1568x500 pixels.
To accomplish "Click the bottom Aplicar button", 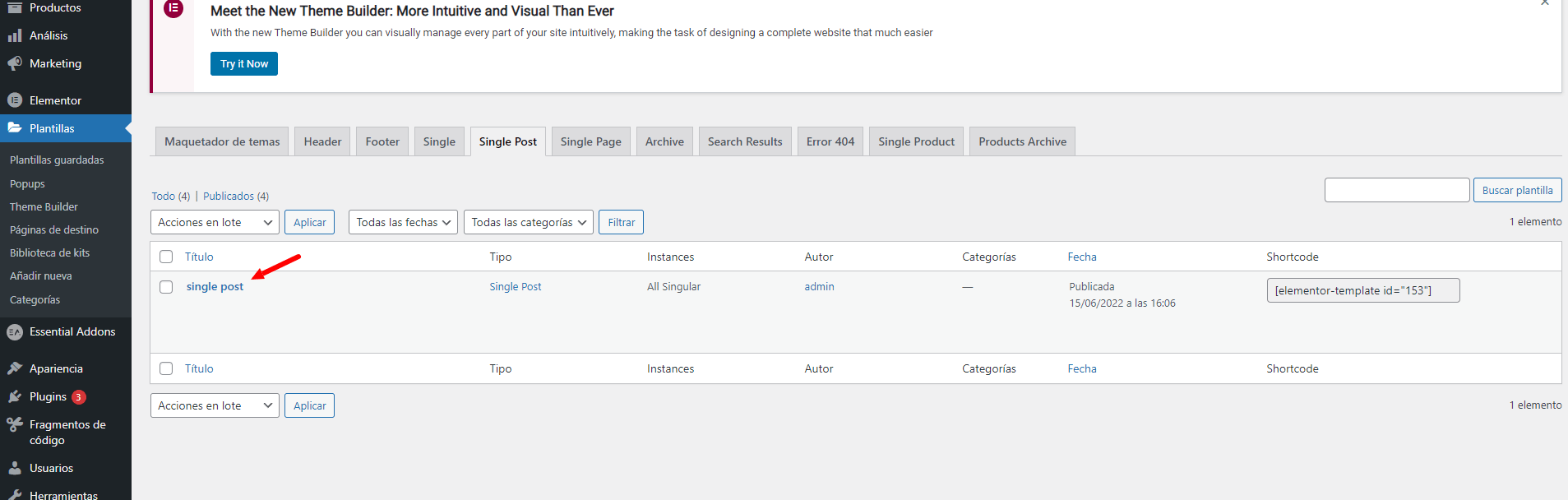I will tap(309, 405).
